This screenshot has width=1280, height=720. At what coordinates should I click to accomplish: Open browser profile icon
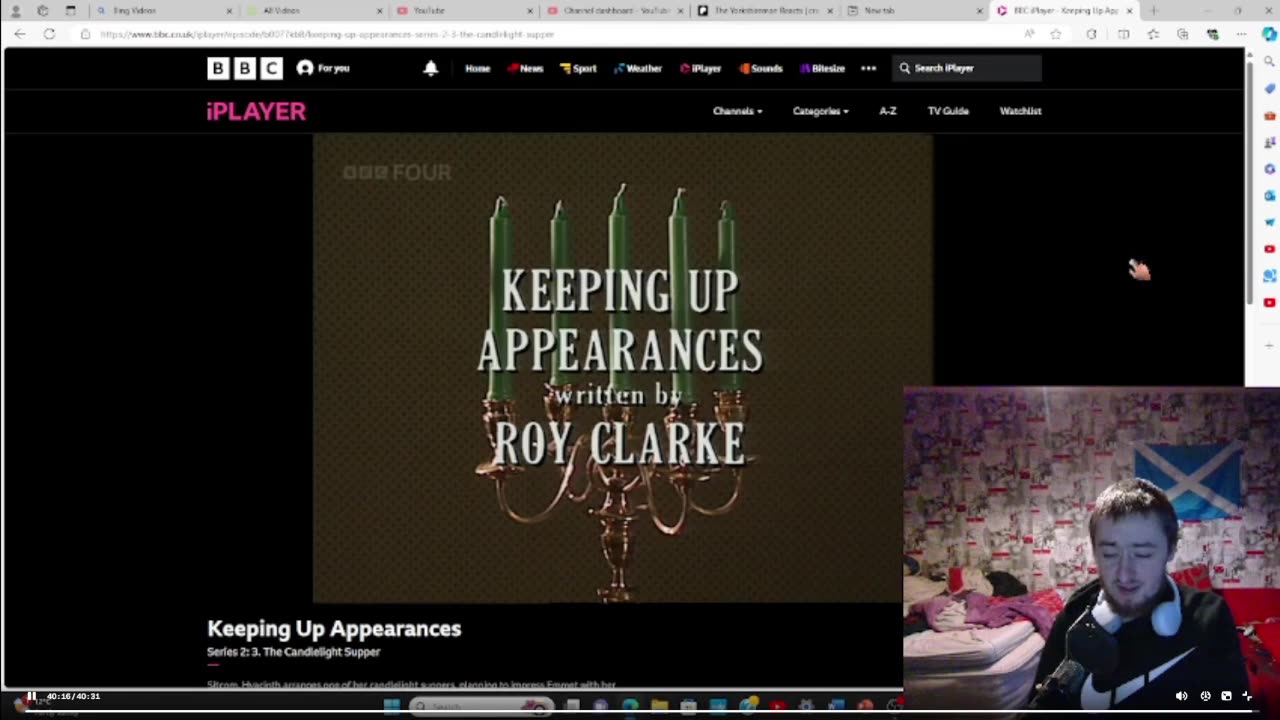pyautogui.click(x=15, y=11)
